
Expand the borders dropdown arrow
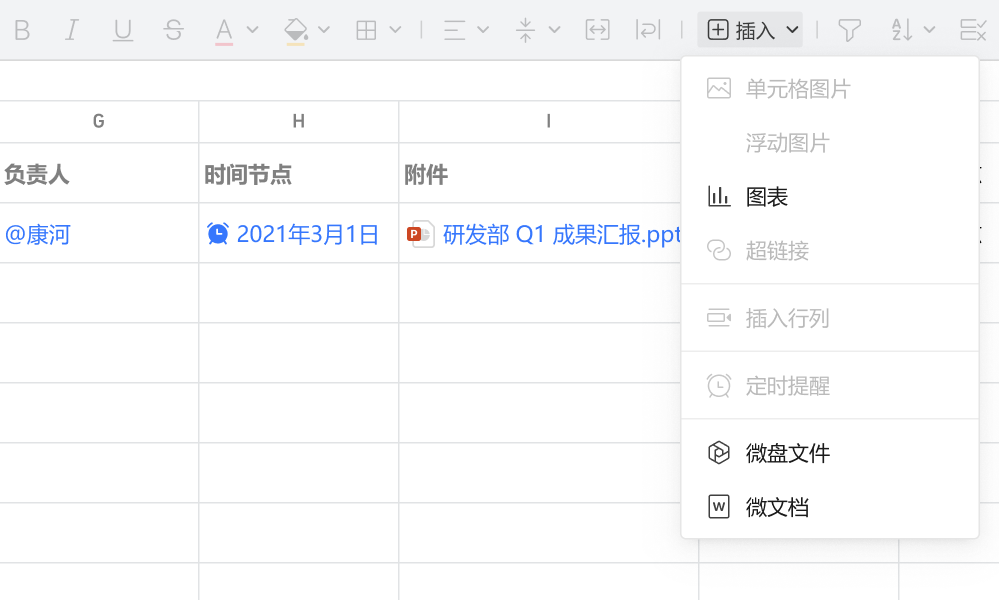tap(395, 29)
